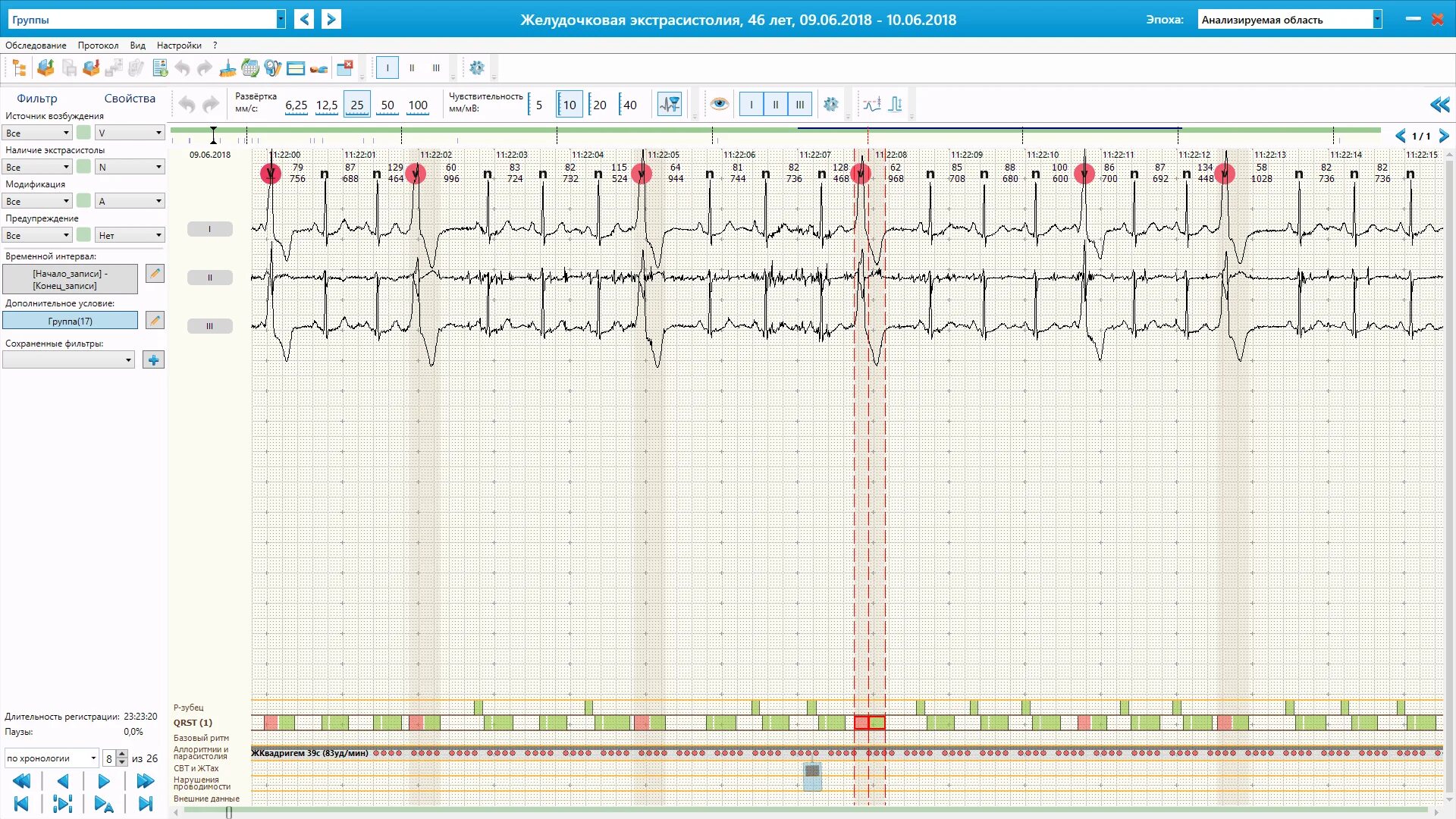
Task: Set sweep speed to 50 mm/s
Action: coord(388,105)
